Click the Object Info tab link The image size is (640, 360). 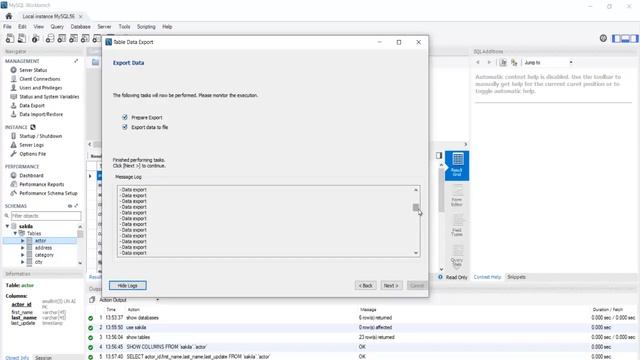17,358
